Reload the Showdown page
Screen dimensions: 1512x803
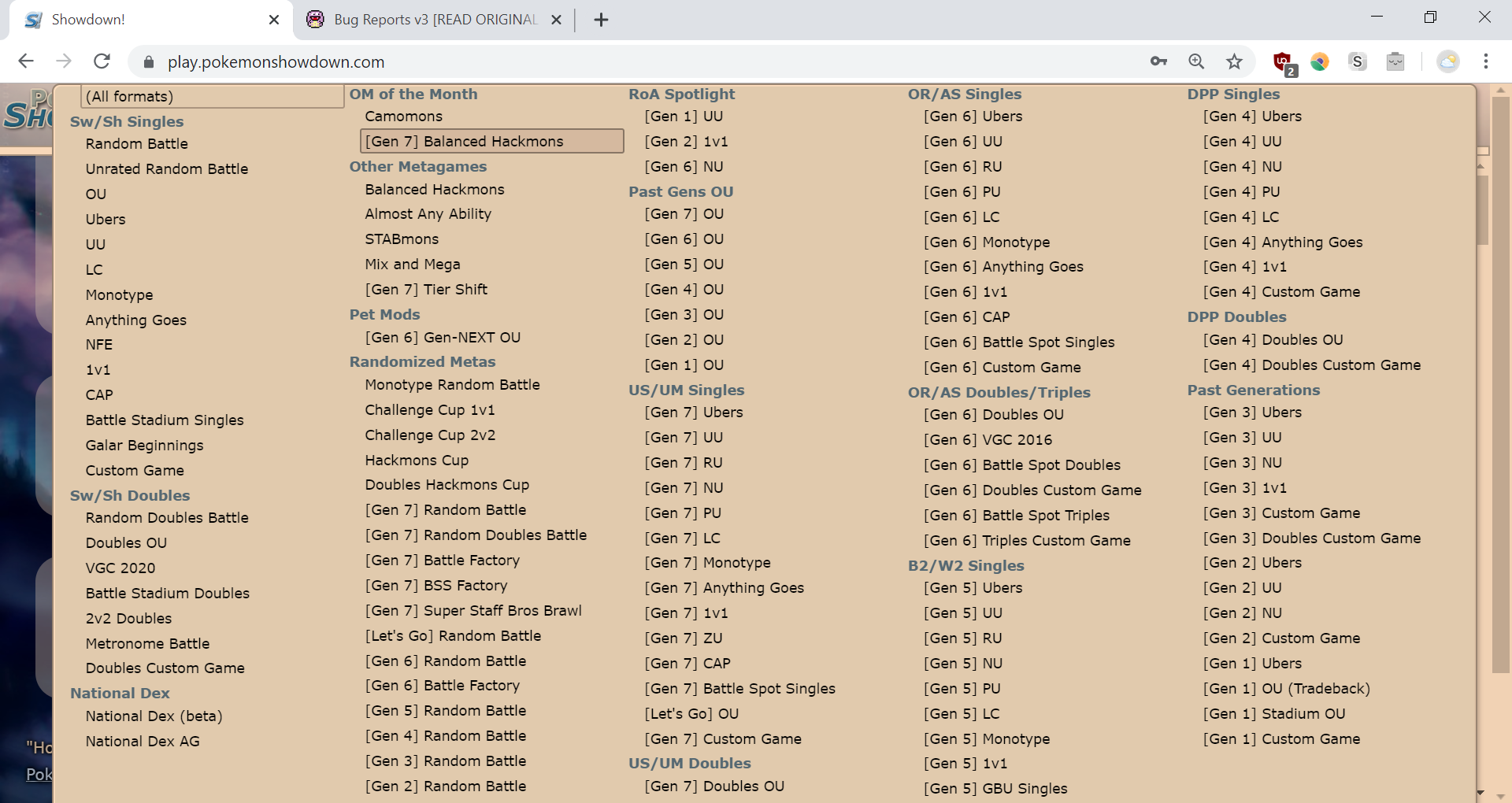pyautogui.click(x=102, y=61)
